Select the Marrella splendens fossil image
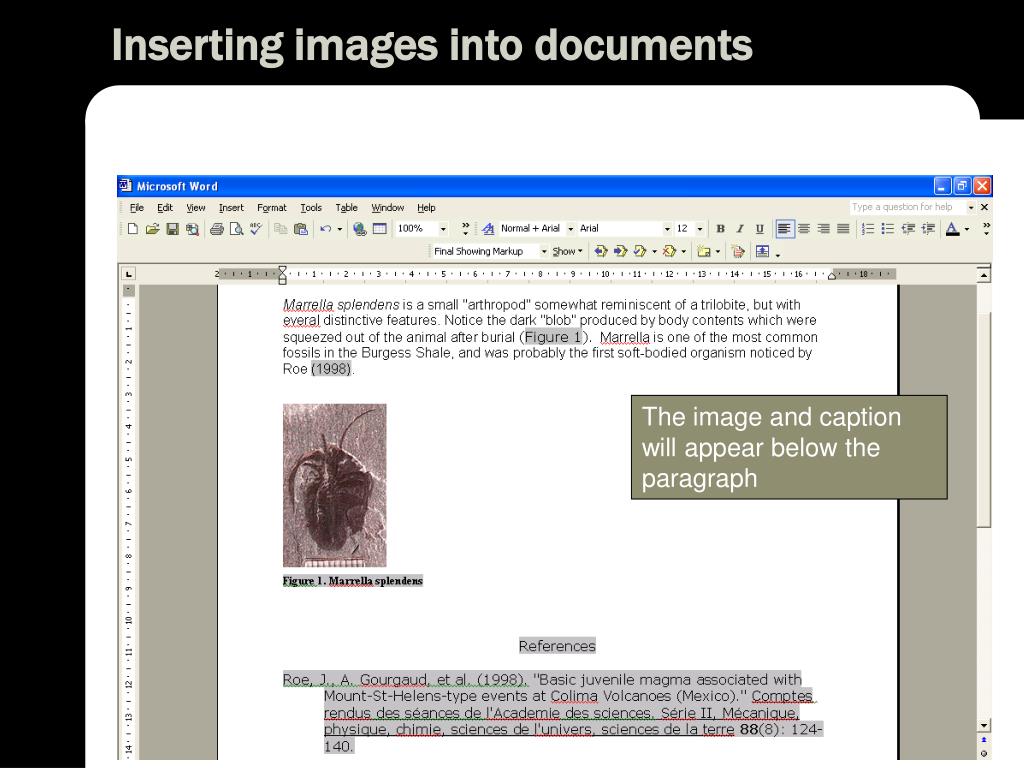Image resolution: width=1024 pixels, height=768 pixels. (x=334, y=485)
